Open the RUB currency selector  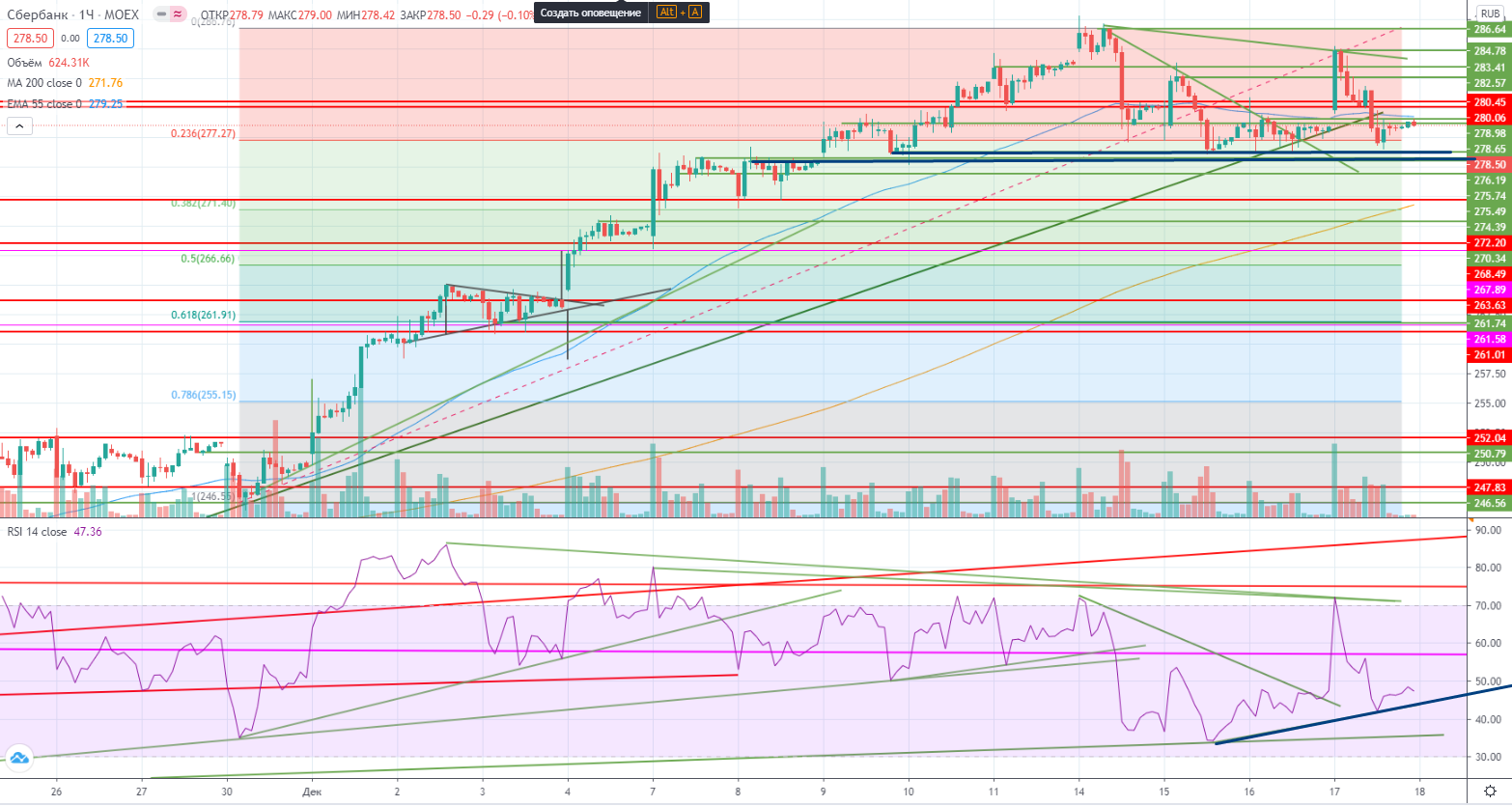(x=1490, y=14)
